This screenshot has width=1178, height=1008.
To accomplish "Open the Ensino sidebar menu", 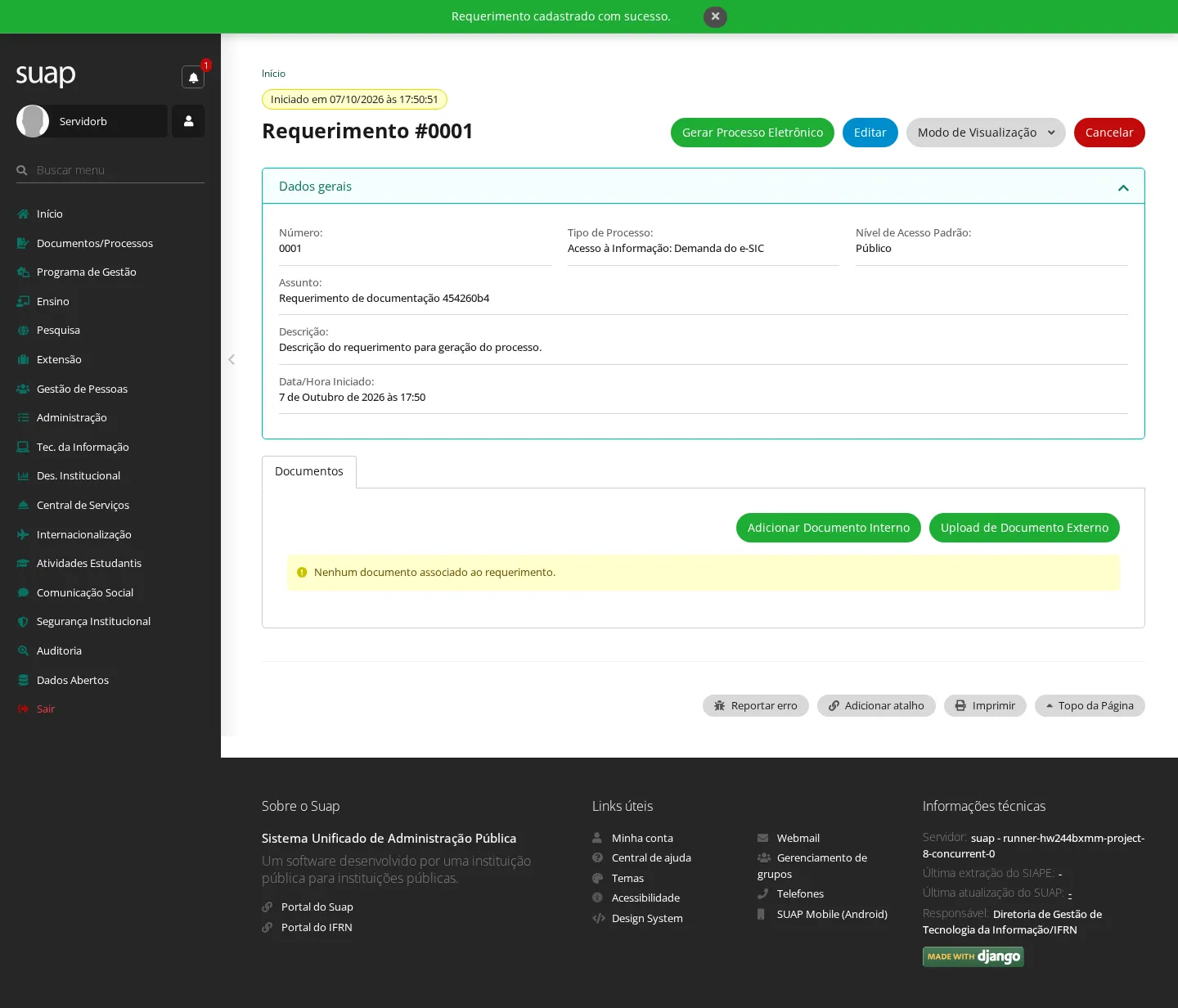I will click(x=53, y=301).
